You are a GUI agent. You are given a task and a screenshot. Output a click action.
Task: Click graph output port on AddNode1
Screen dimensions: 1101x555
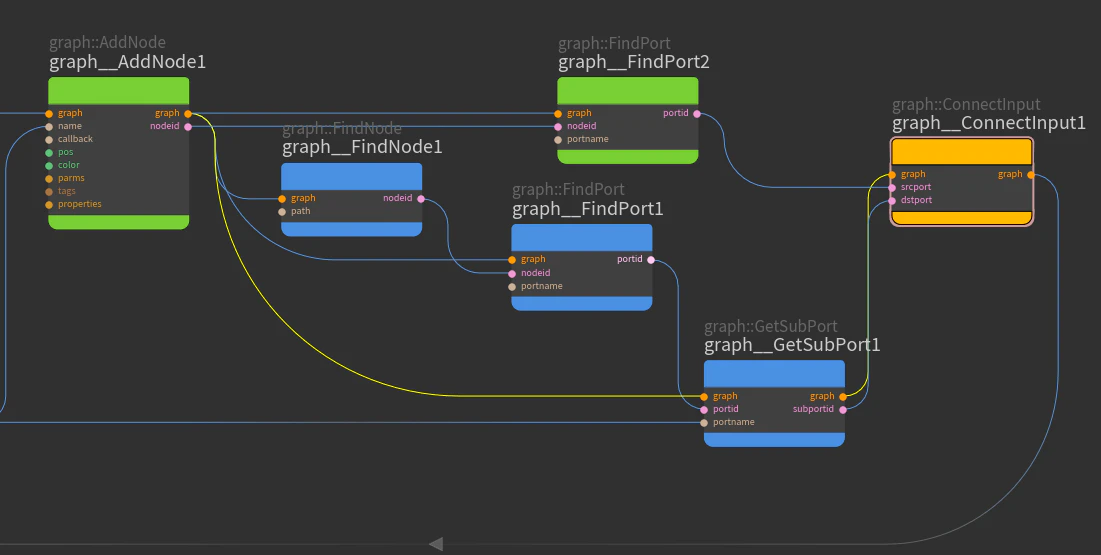[188, 114]
